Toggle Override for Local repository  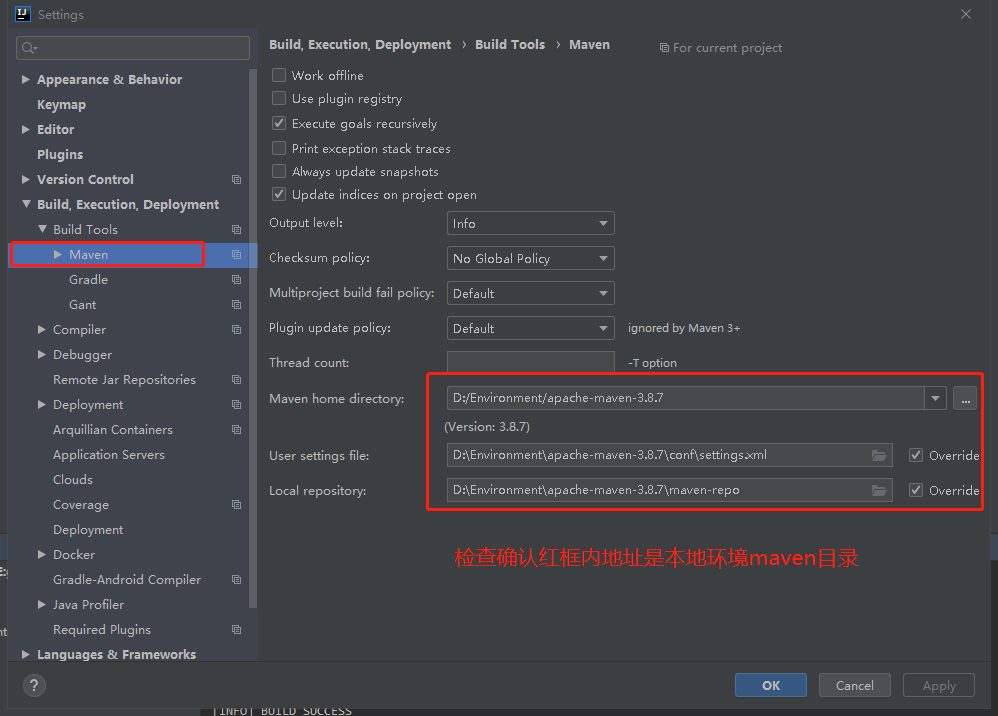tap(916, 490)
